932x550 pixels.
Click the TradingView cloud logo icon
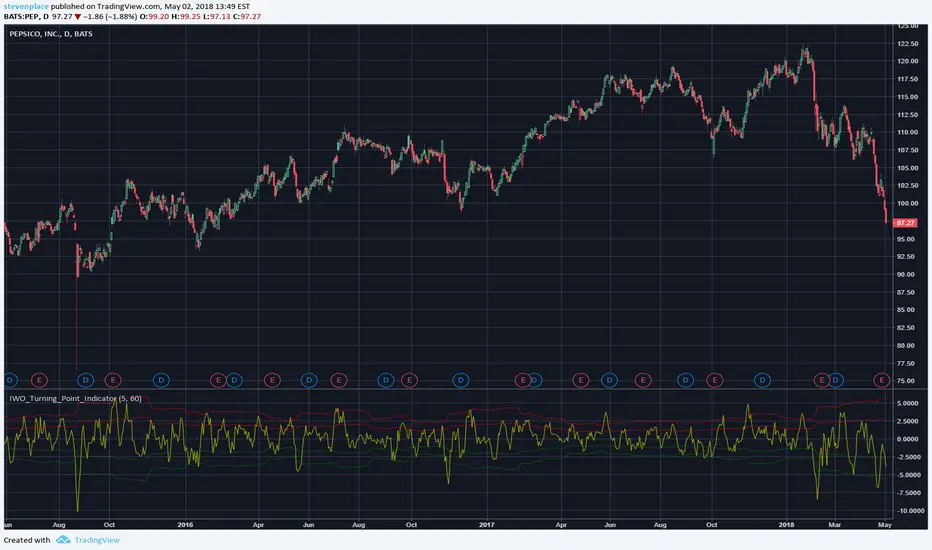[x=63, y=540]
